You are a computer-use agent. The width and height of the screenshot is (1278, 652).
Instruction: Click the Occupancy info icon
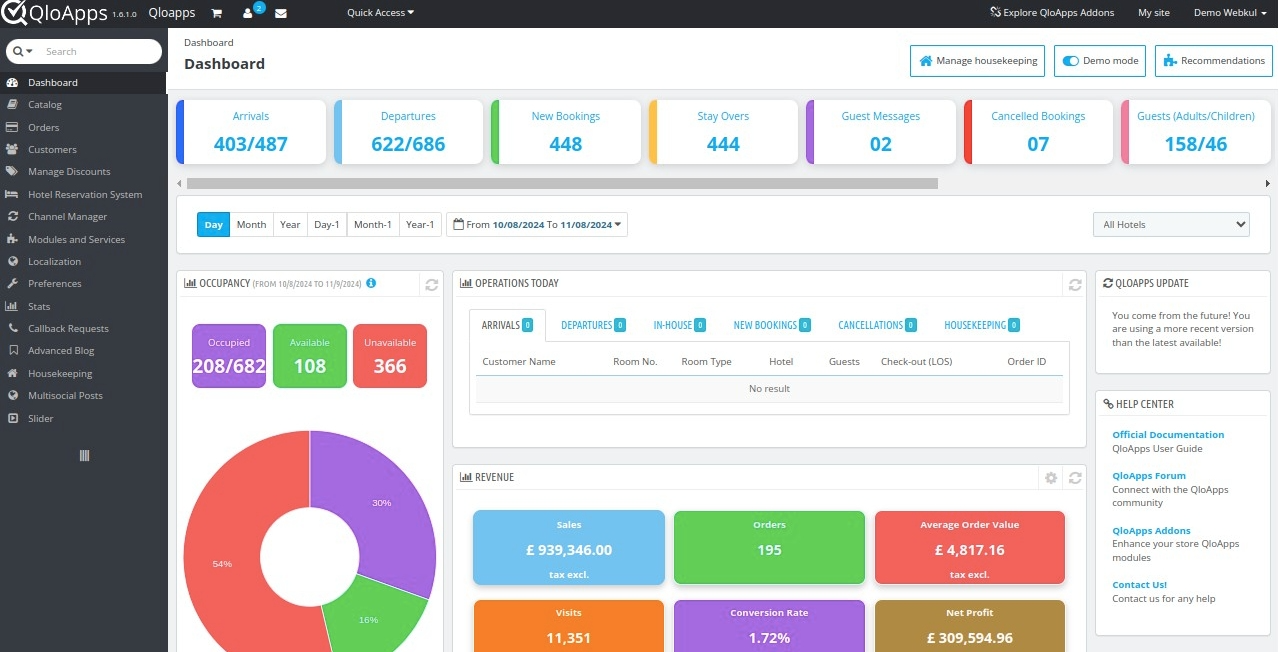pyautogui.click(x=371, y=283)
